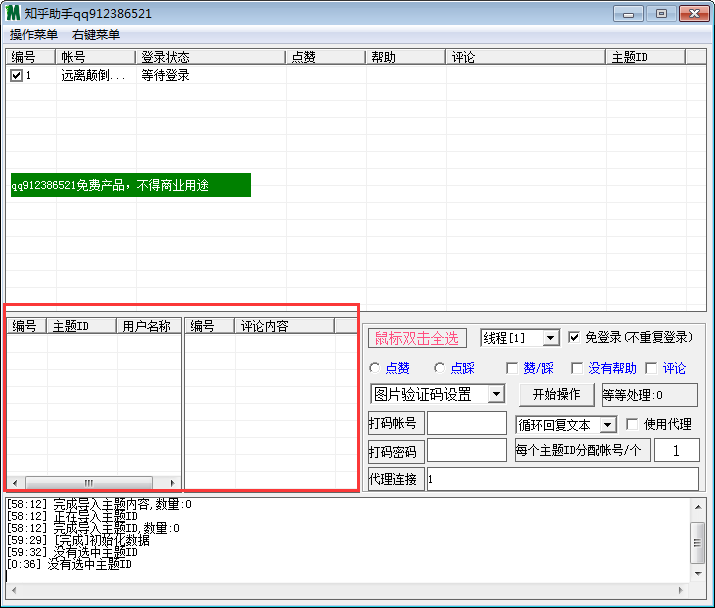Image resolution: width=715 pixels, height=608 pixels.
Task: Click the 打码密码 label button
Action: [396, 451]
